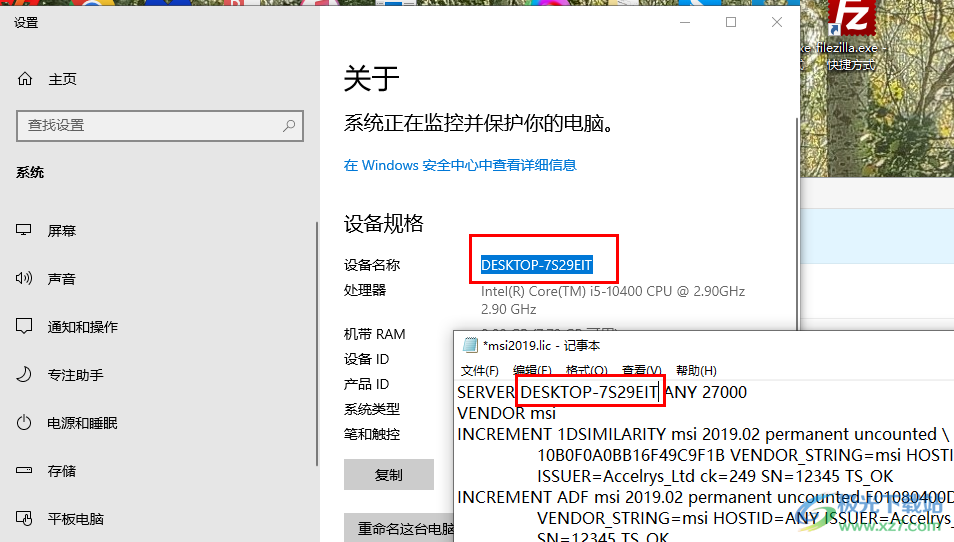Click the INCREMENT 1DSIMILARITY line in Notepad
The height and width of the screenshot is (542, 954).
point(703,434)
